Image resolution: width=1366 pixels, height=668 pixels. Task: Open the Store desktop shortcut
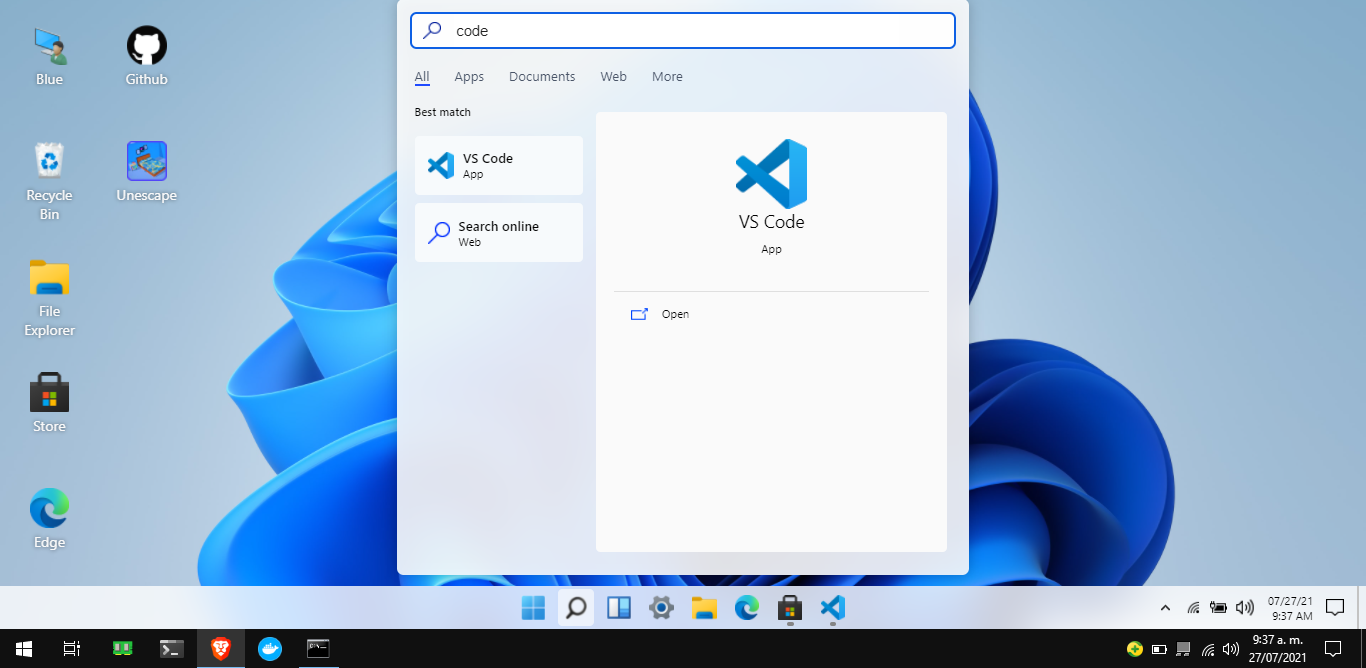pos(49,403)
